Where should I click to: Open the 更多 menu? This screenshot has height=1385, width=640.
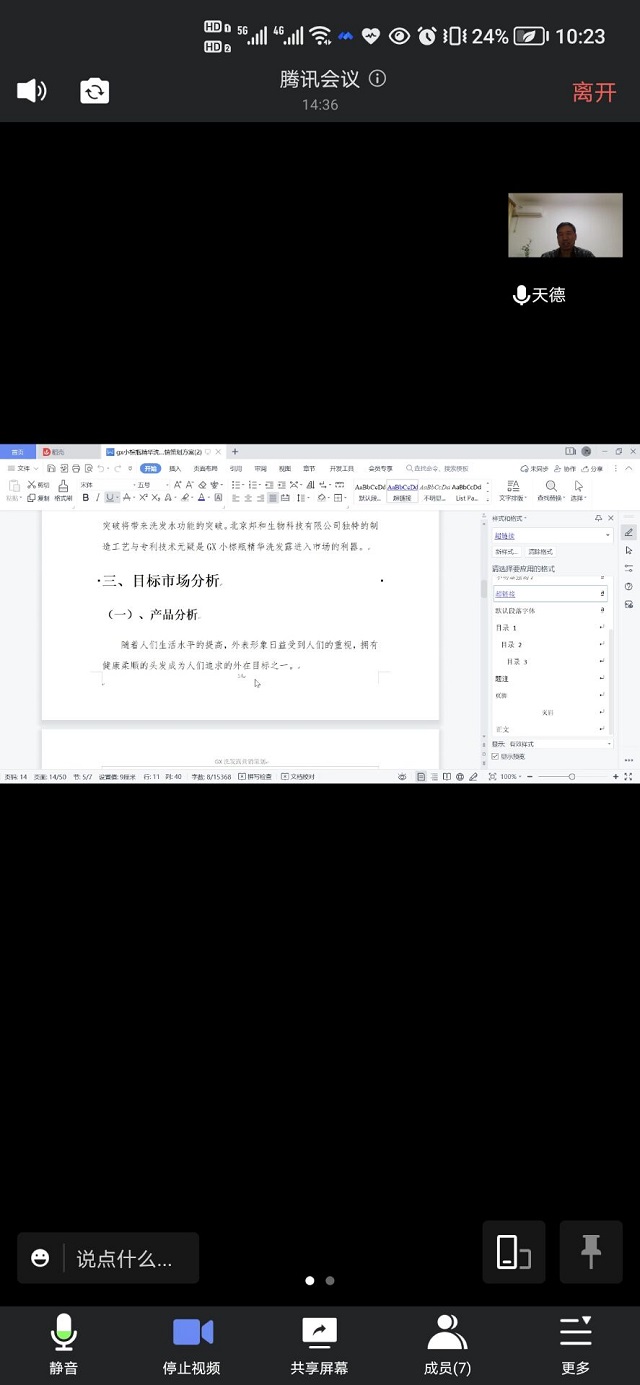(576, 1345)
